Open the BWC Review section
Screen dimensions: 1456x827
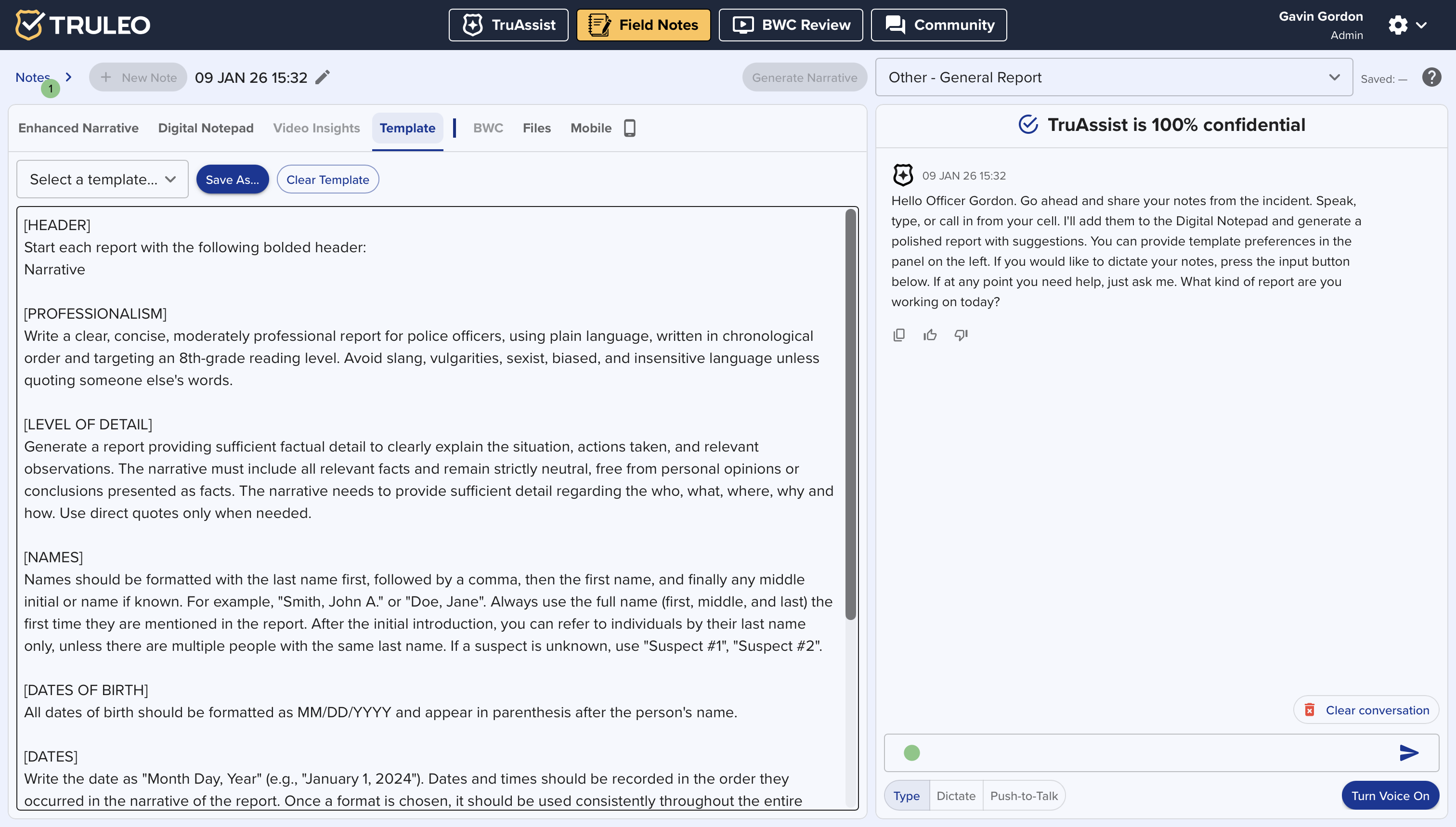[x=790, y=25]
